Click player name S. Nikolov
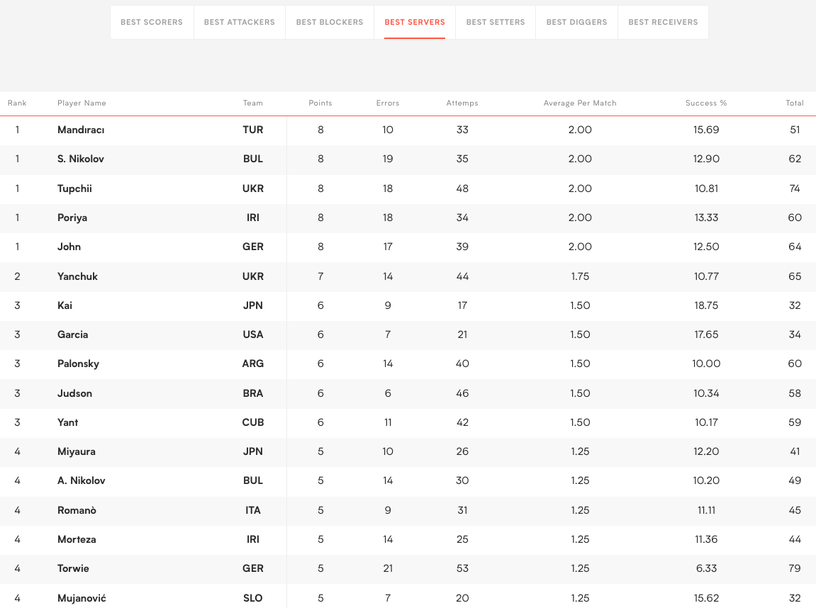 [81, 159]
